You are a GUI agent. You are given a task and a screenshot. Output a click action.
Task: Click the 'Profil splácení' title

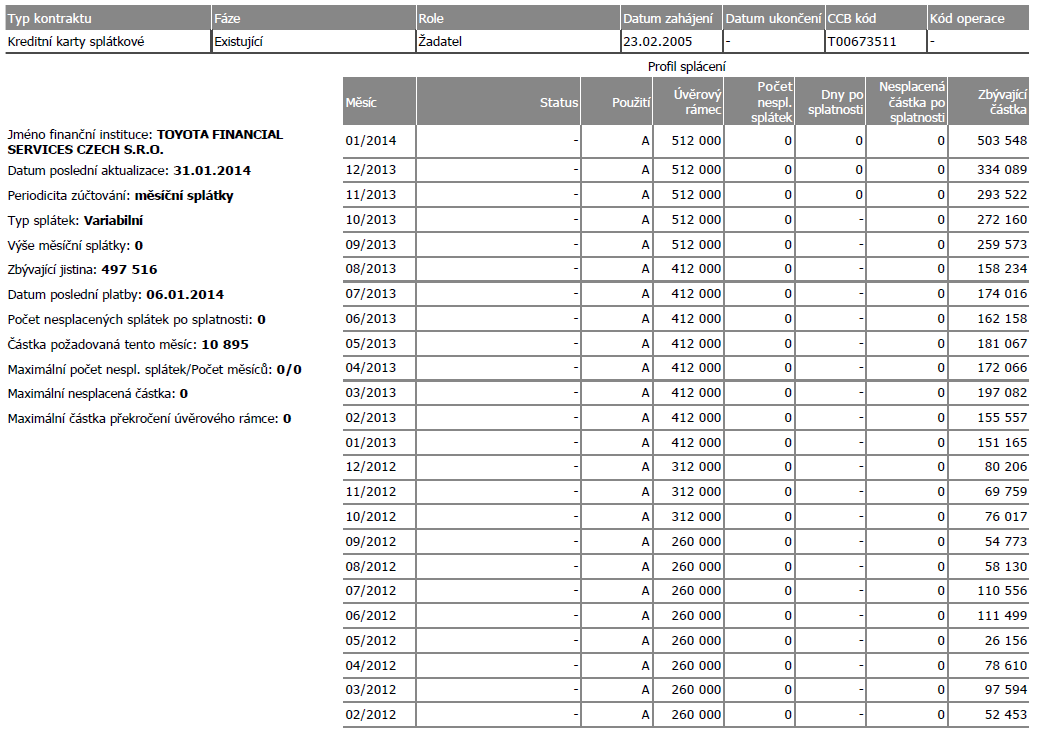pos(686,66)
